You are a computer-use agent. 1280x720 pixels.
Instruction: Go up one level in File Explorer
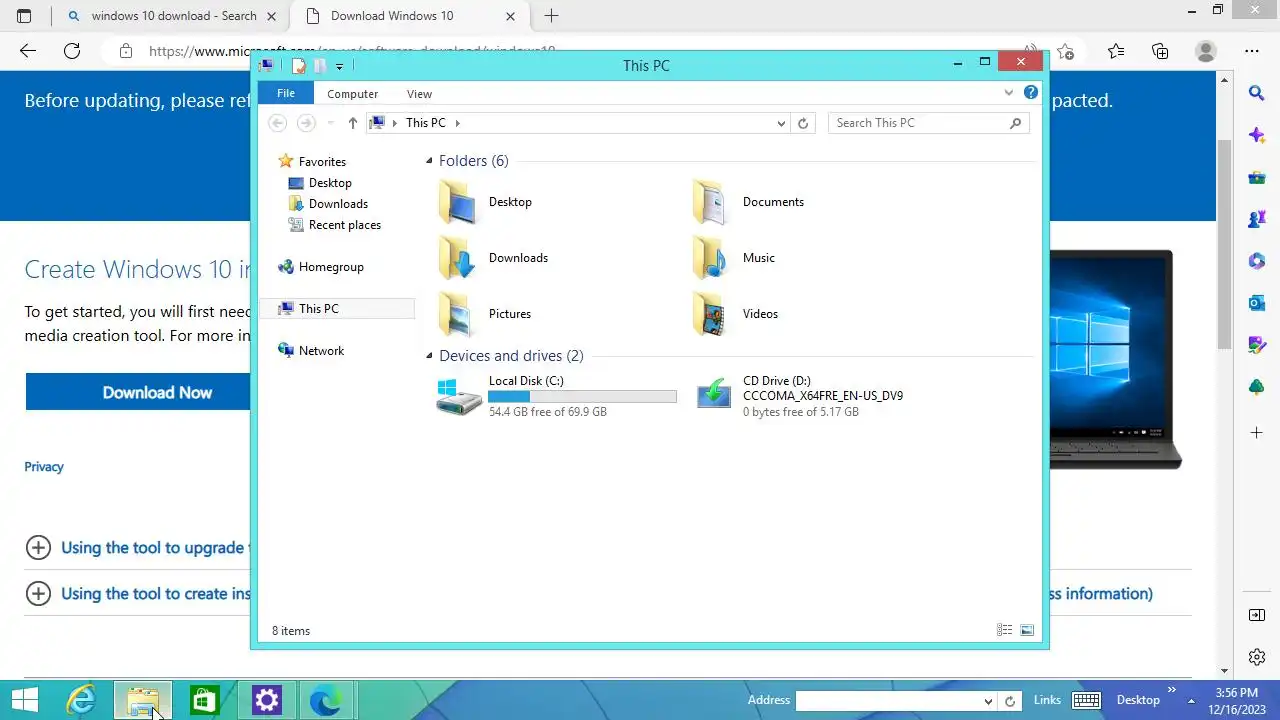tap(352, 123)
